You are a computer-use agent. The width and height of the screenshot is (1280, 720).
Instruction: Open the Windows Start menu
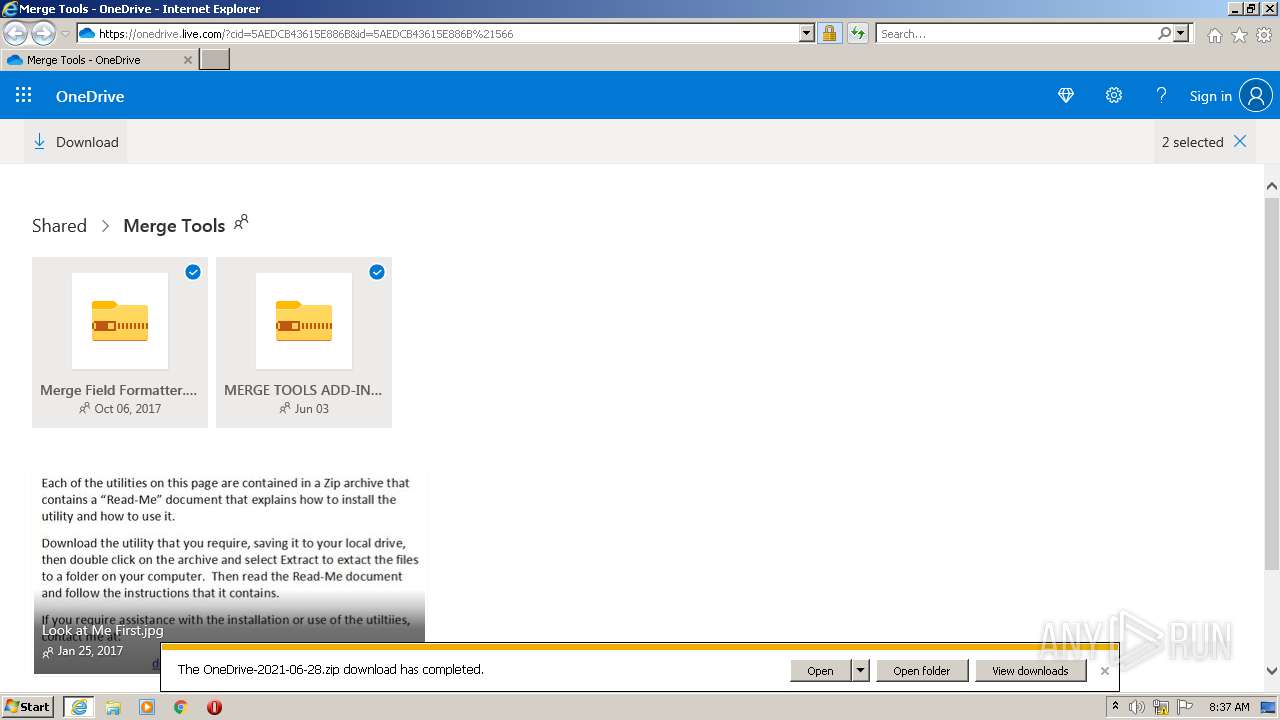pyautogui.click(x=28, y=706)
